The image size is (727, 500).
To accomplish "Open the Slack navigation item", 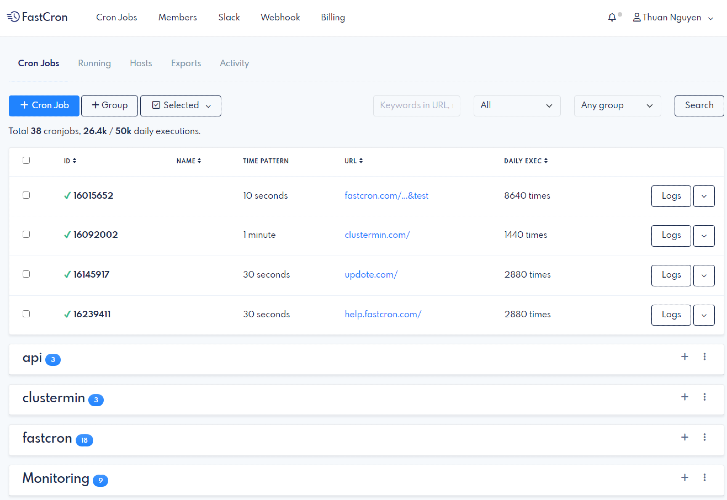I will coord(229,18).
